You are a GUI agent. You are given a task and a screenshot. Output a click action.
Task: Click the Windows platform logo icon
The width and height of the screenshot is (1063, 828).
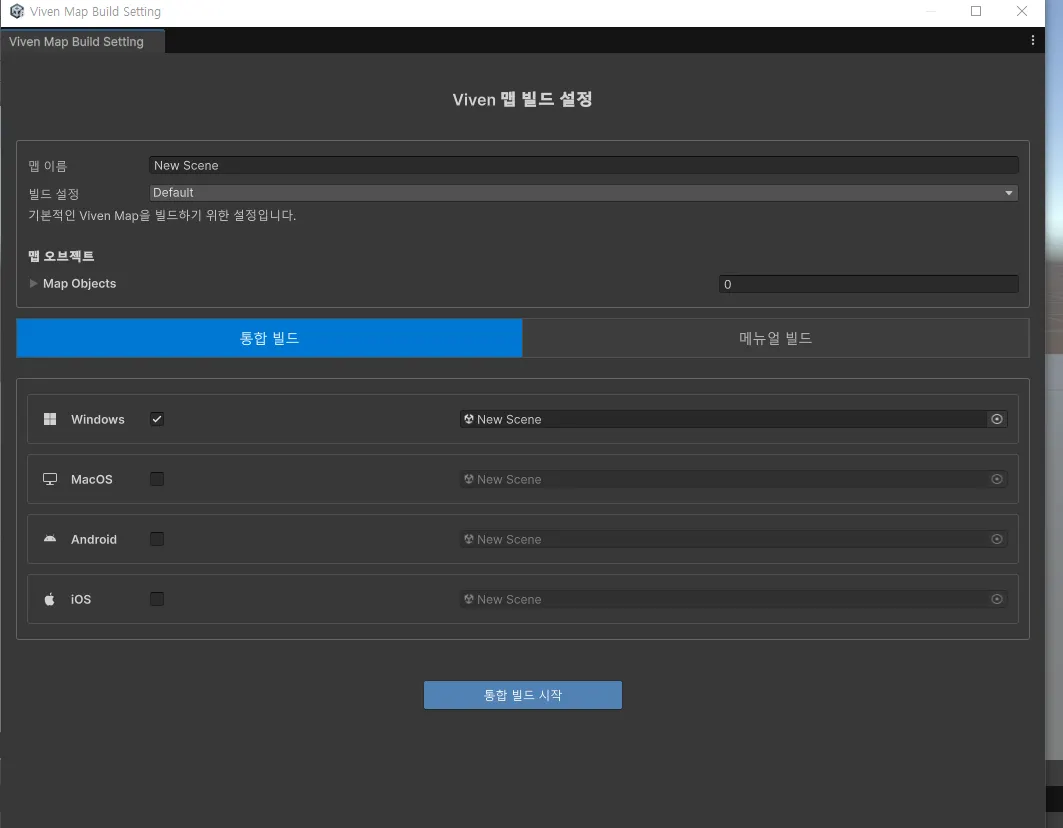coord(49,419)
